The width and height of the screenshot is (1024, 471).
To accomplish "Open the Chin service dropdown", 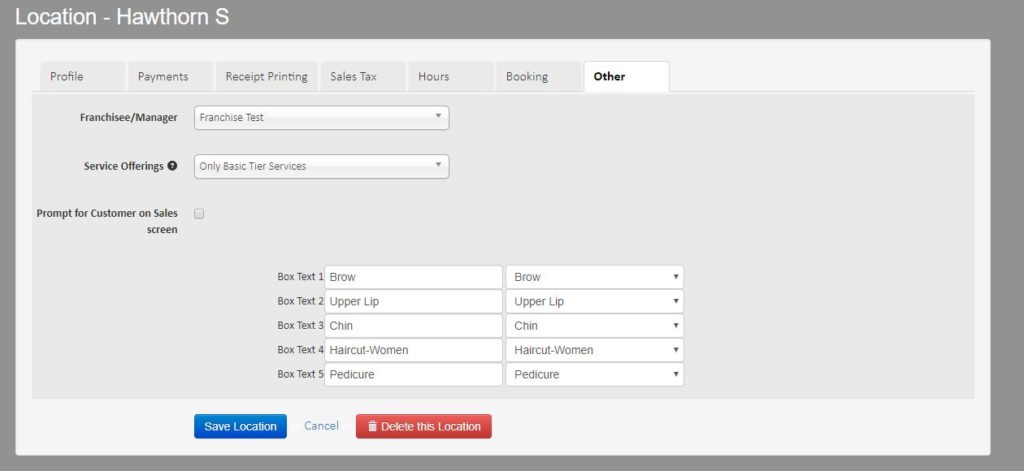I will point(594,326).
